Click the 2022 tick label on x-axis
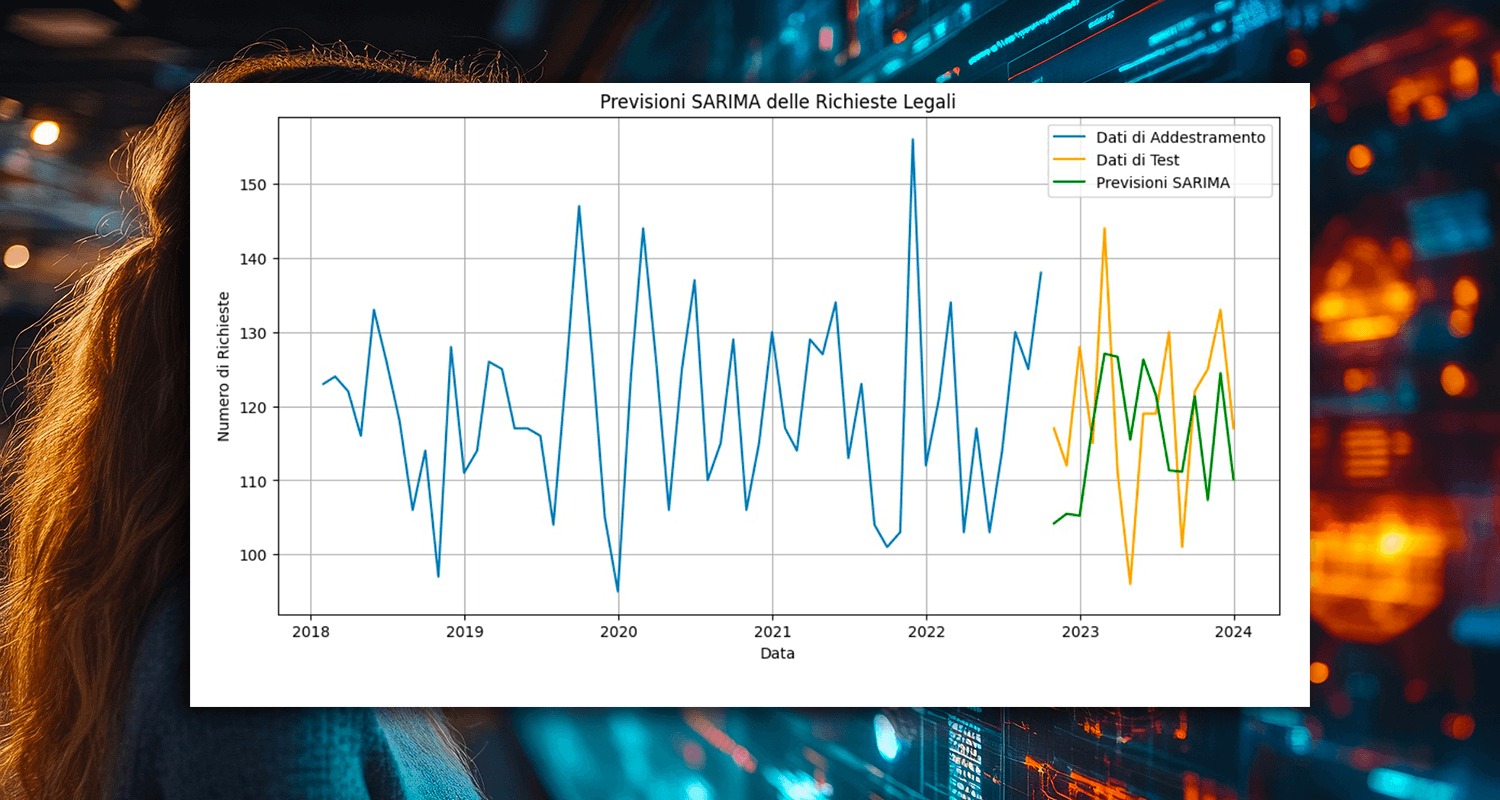1500x800 pixels. point(926,632)
